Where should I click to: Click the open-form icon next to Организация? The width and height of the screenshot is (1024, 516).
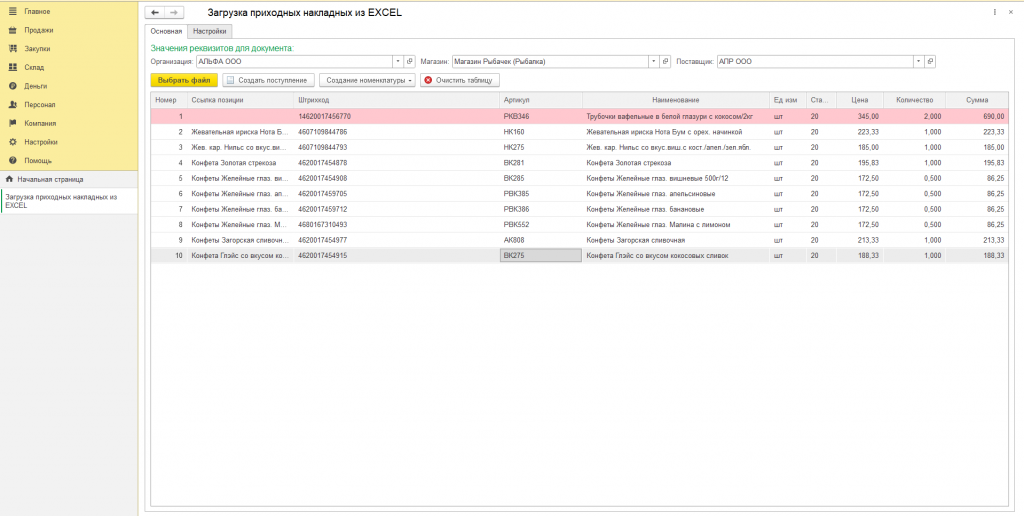coord(409,61)
